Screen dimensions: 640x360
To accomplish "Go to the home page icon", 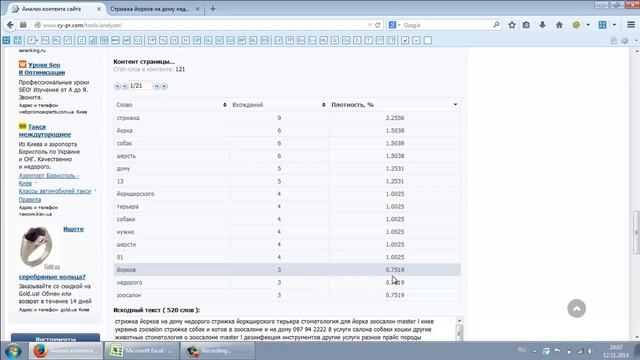I will click(559, 25).
